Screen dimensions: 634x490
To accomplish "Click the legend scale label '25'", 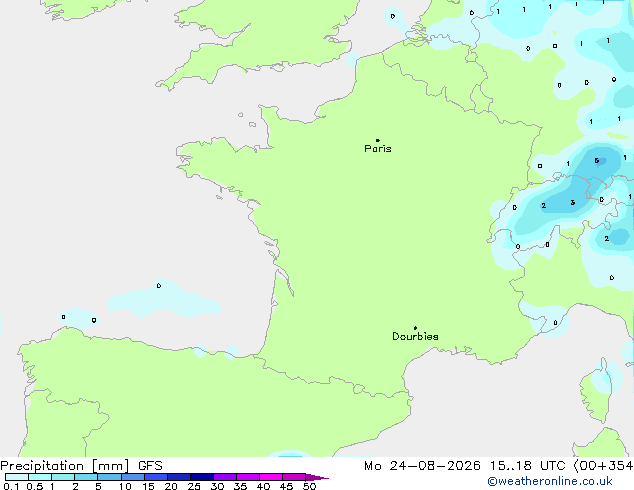I will coord(194,486).
